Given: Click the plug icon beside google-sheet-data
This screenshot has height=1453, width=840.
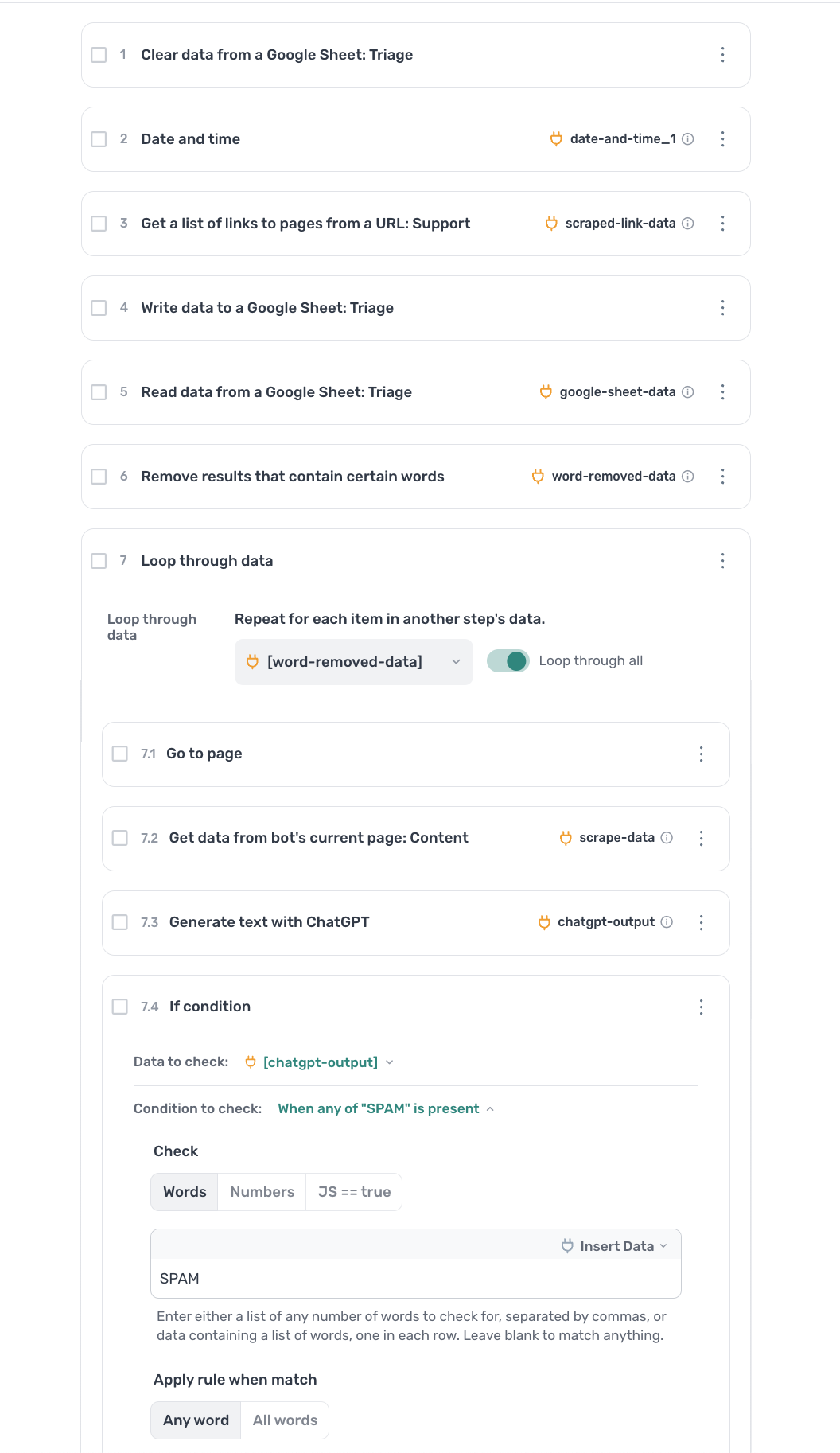Looking at the screenshot, I should pos(546,391).
